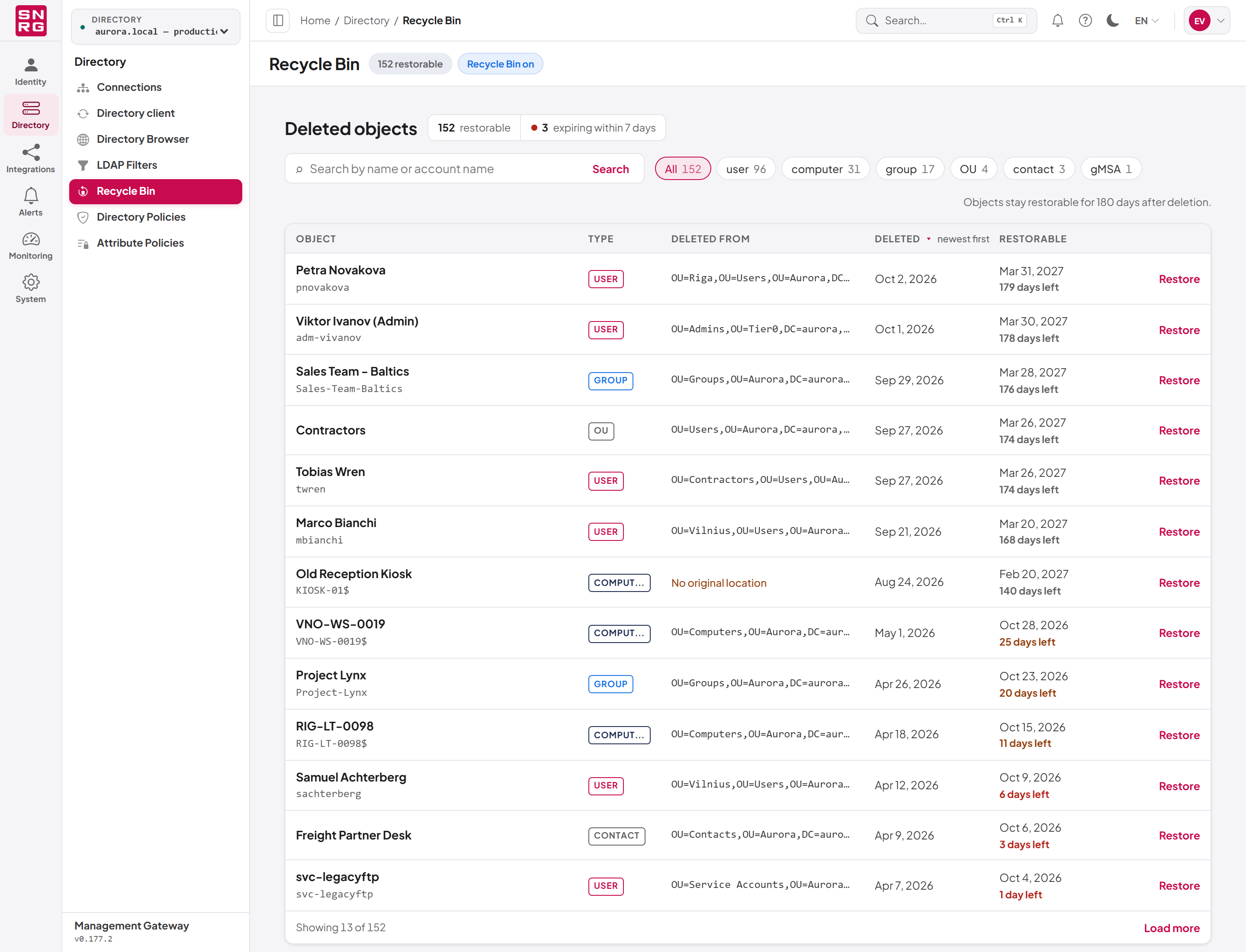Image resolution: width=1246 pixels, height=952 pixels.
Task: Switch to dark mode moon icon
Action: [1112, 20]
